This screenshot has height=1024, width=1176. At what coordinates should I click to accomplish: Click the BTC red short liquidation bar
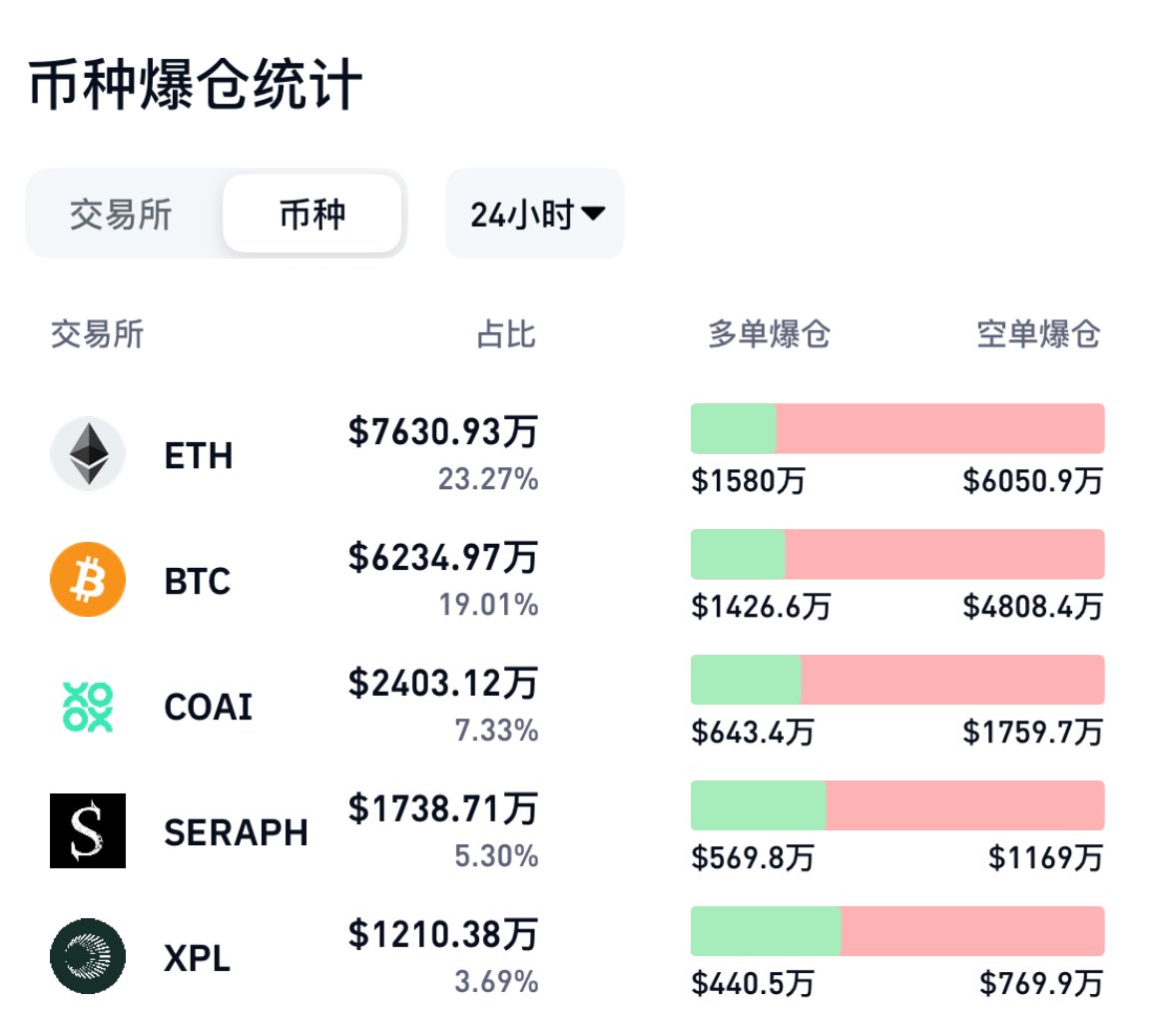pyautogui.click(x=943, y=555)
